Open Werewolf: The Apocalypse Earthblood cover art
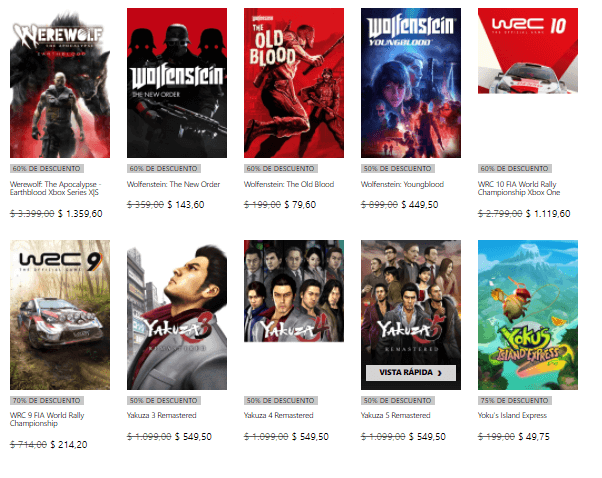The height and width of the screenshot is (478, 602). [x=60, y=83]
